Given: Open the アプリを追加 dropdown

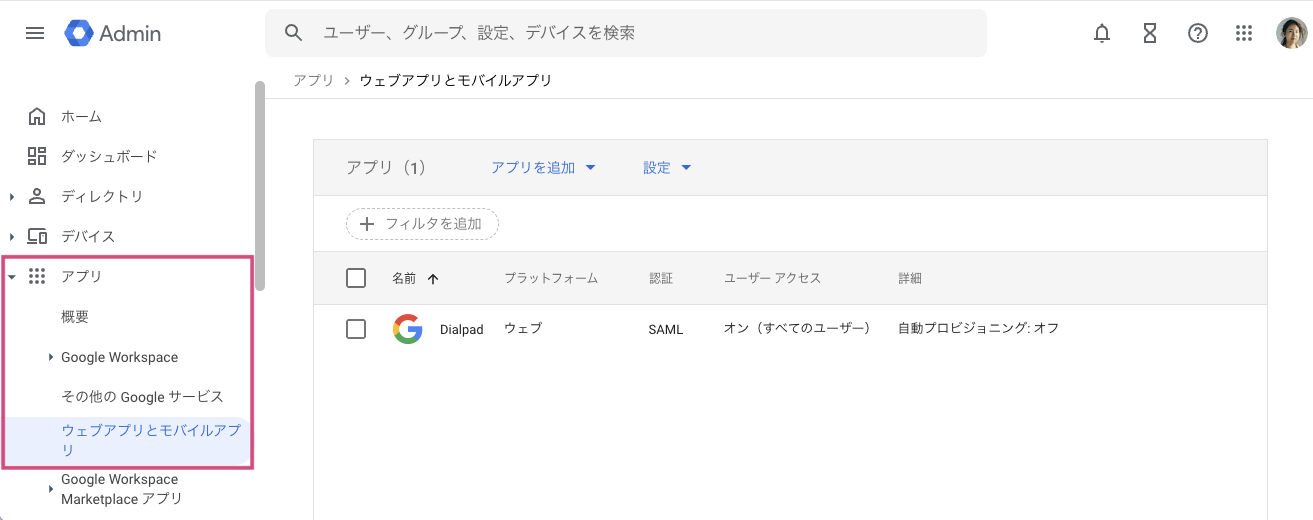Looking at the screenshot, I should click(543, 168).
